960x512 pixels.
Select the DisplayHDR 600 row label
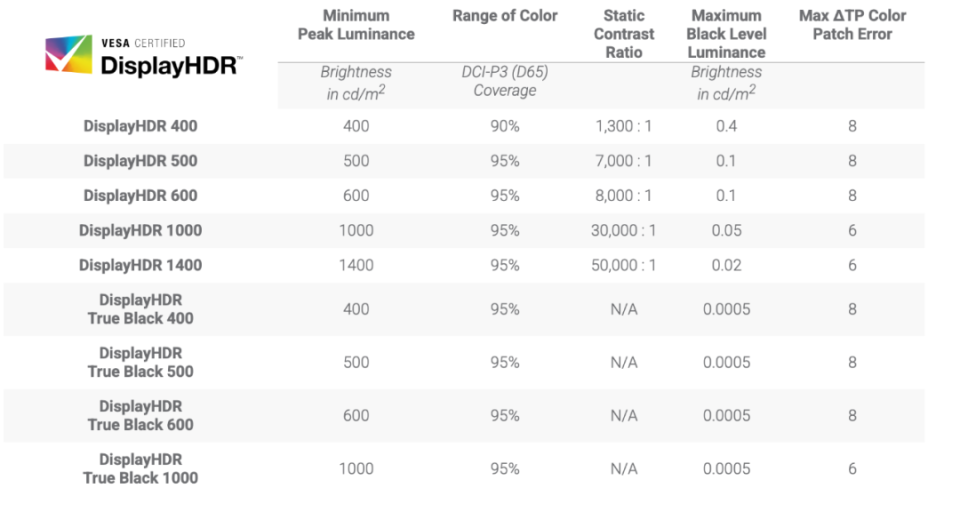[x=140, y=196]
